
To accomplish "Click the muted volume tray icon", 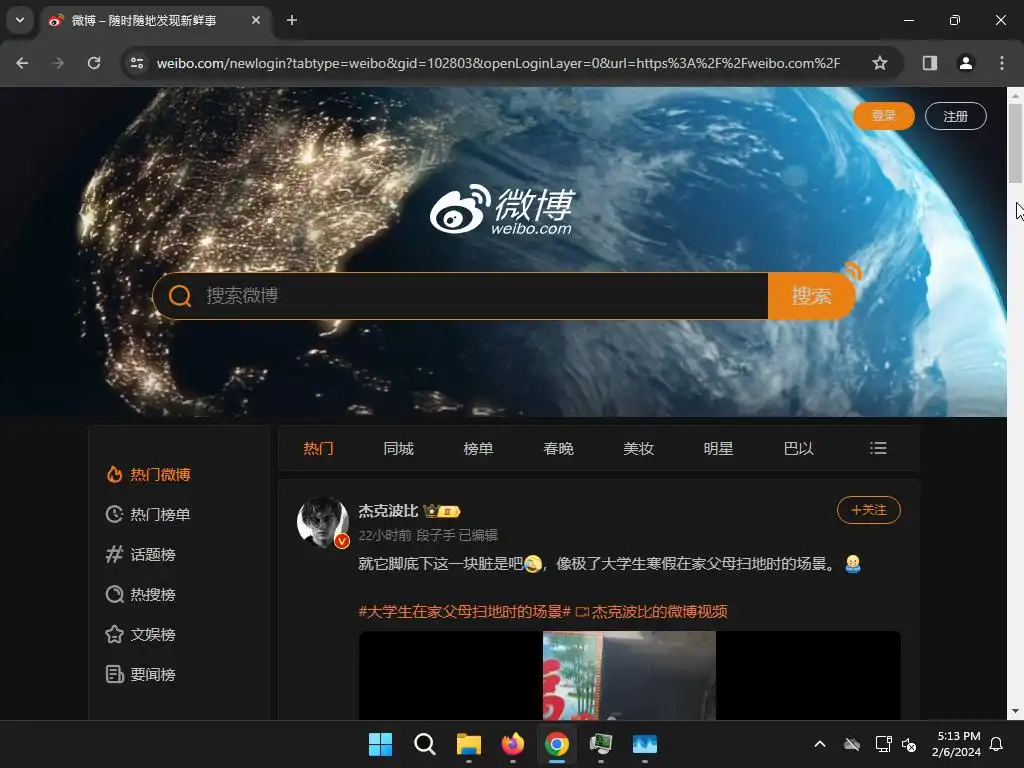I will click(909, 744).
